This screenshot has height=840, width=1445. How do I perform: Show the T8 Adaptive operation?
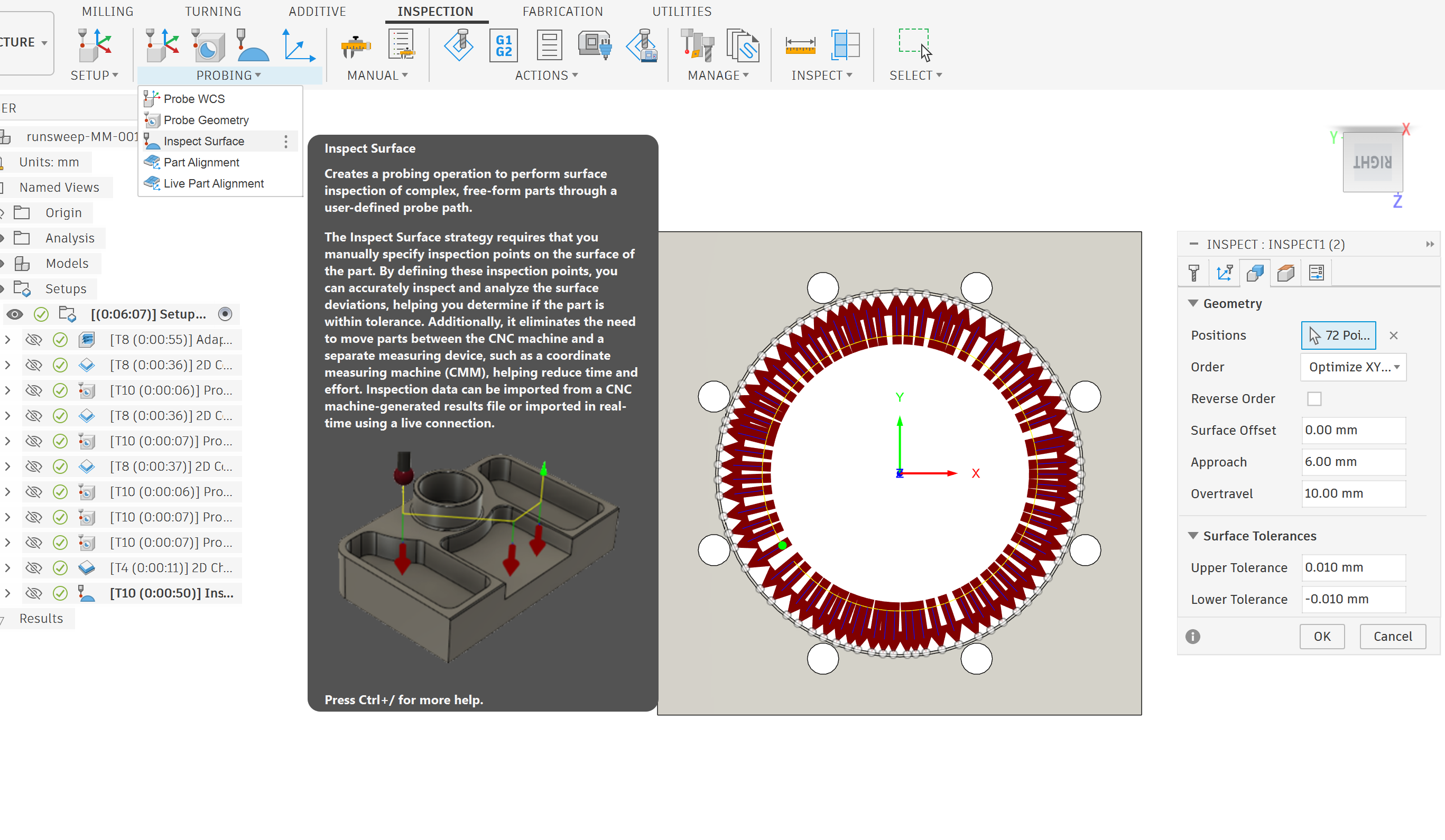coord(34,340)
